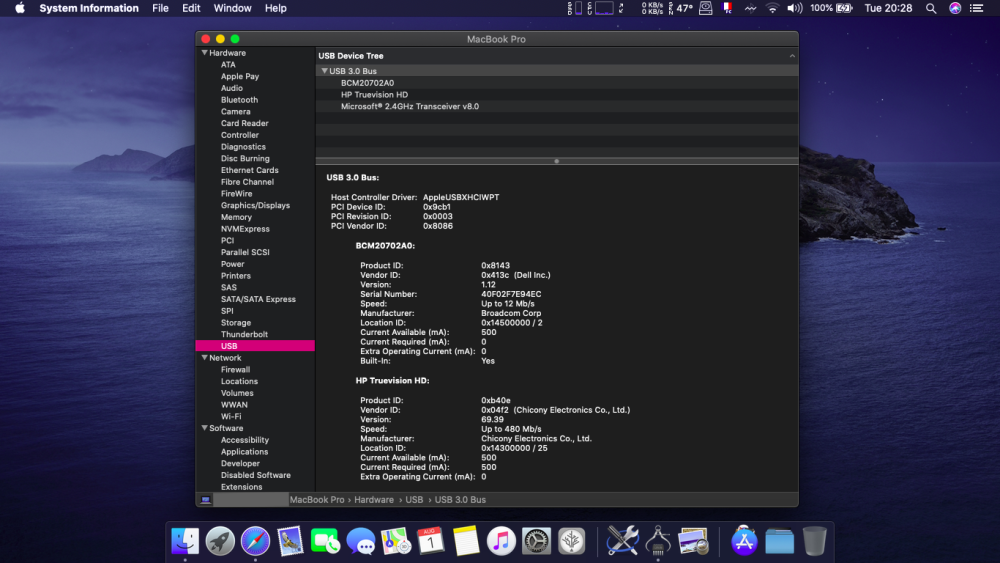Click the menu bar clock Tue 20:28
1000x563 pixels.
[x=888, y=8]
